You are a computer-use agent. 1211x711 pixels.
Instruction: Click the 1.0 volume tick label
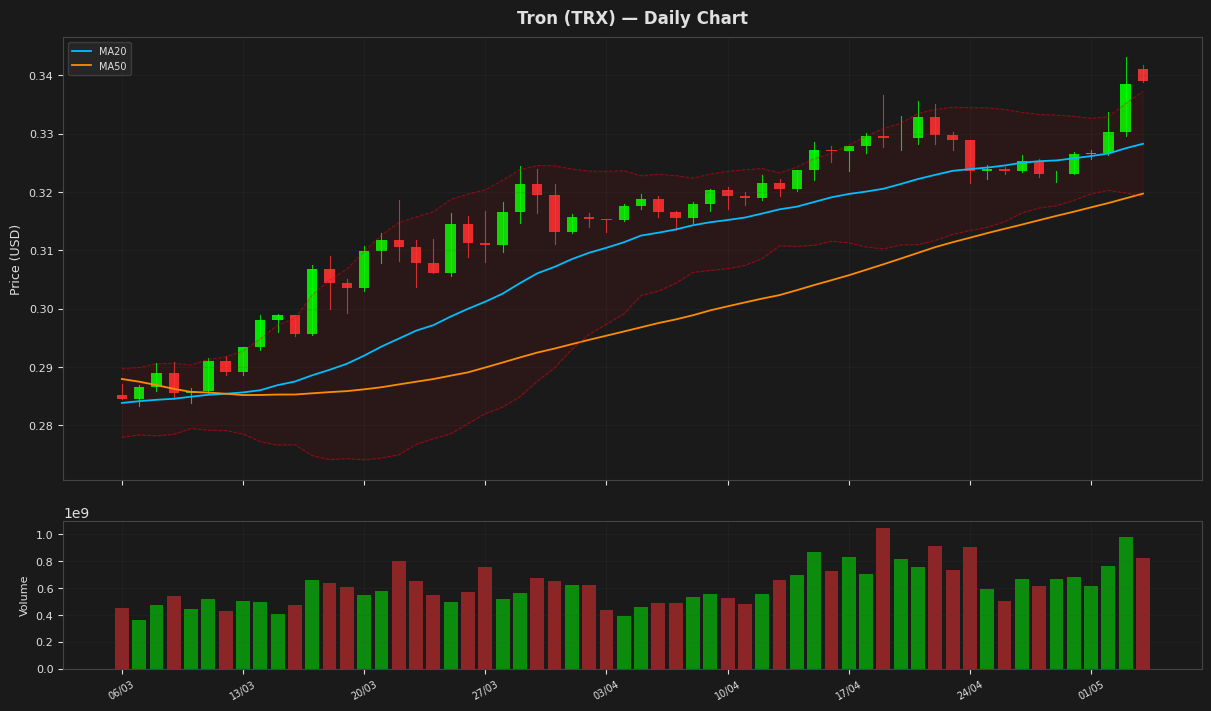click(44, 535)
